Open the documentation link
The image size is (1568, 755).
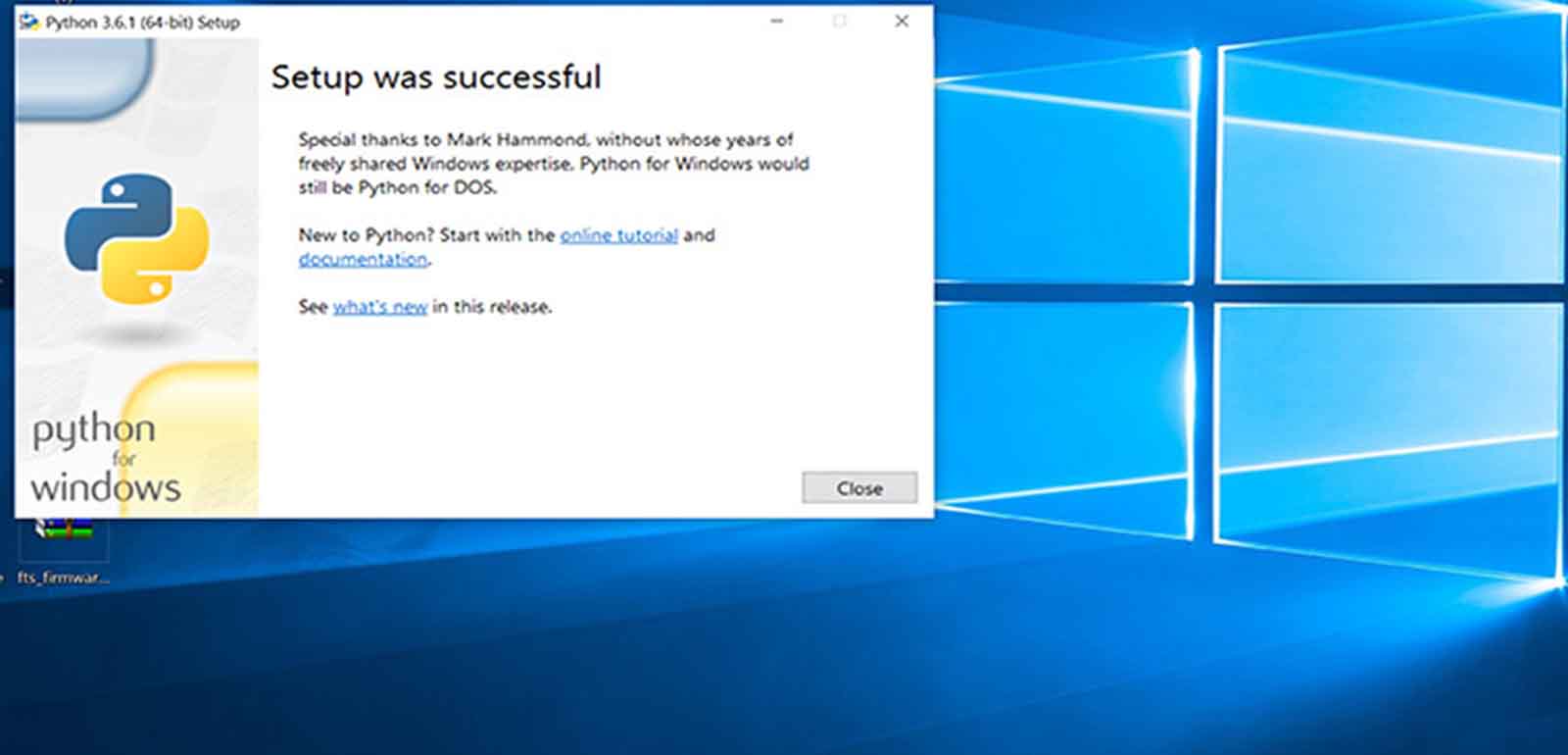coord(364,259)
